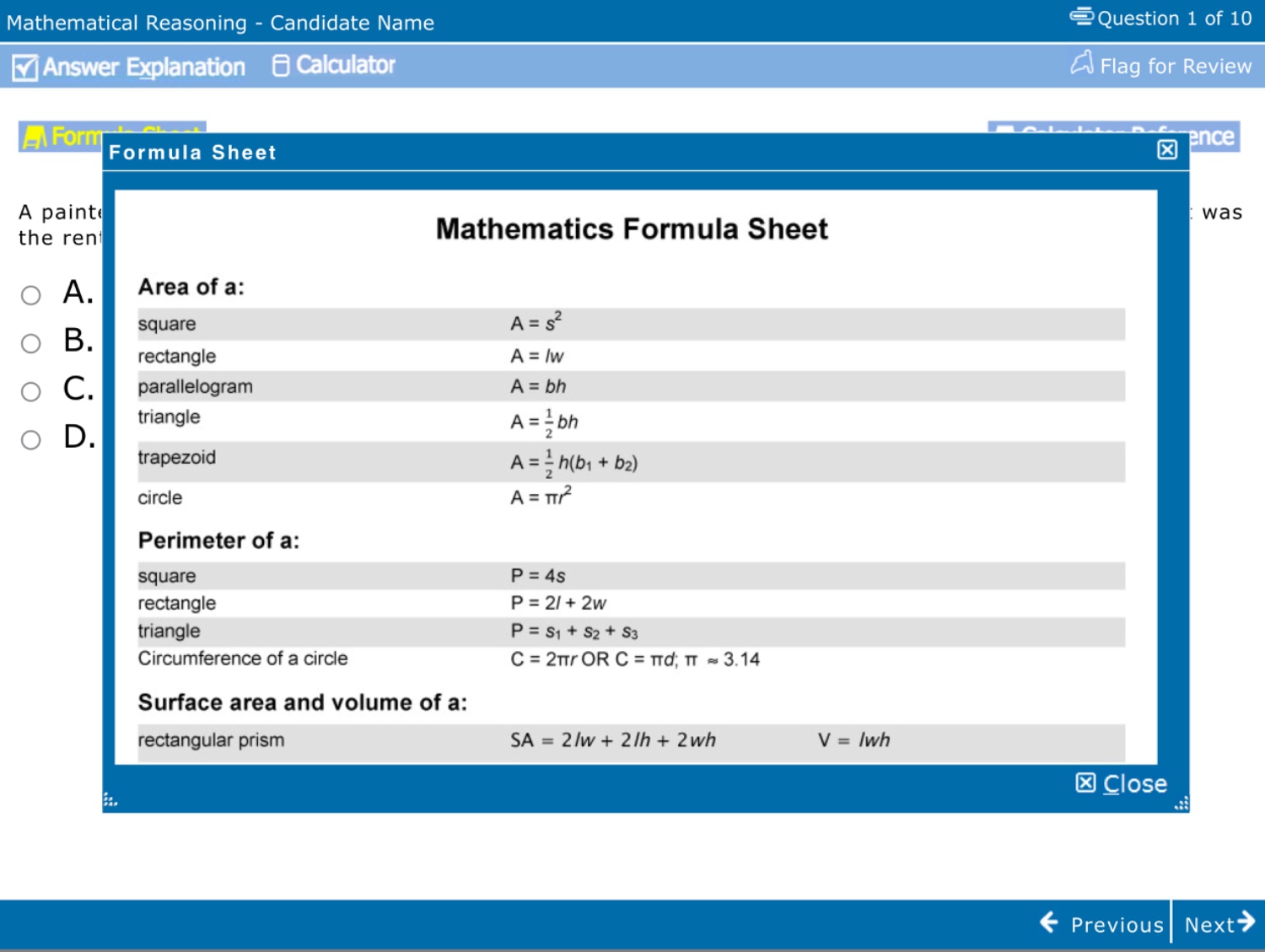1265x952 pixels.
Task: Select answer option C radio button
Action: coord(31,391)
